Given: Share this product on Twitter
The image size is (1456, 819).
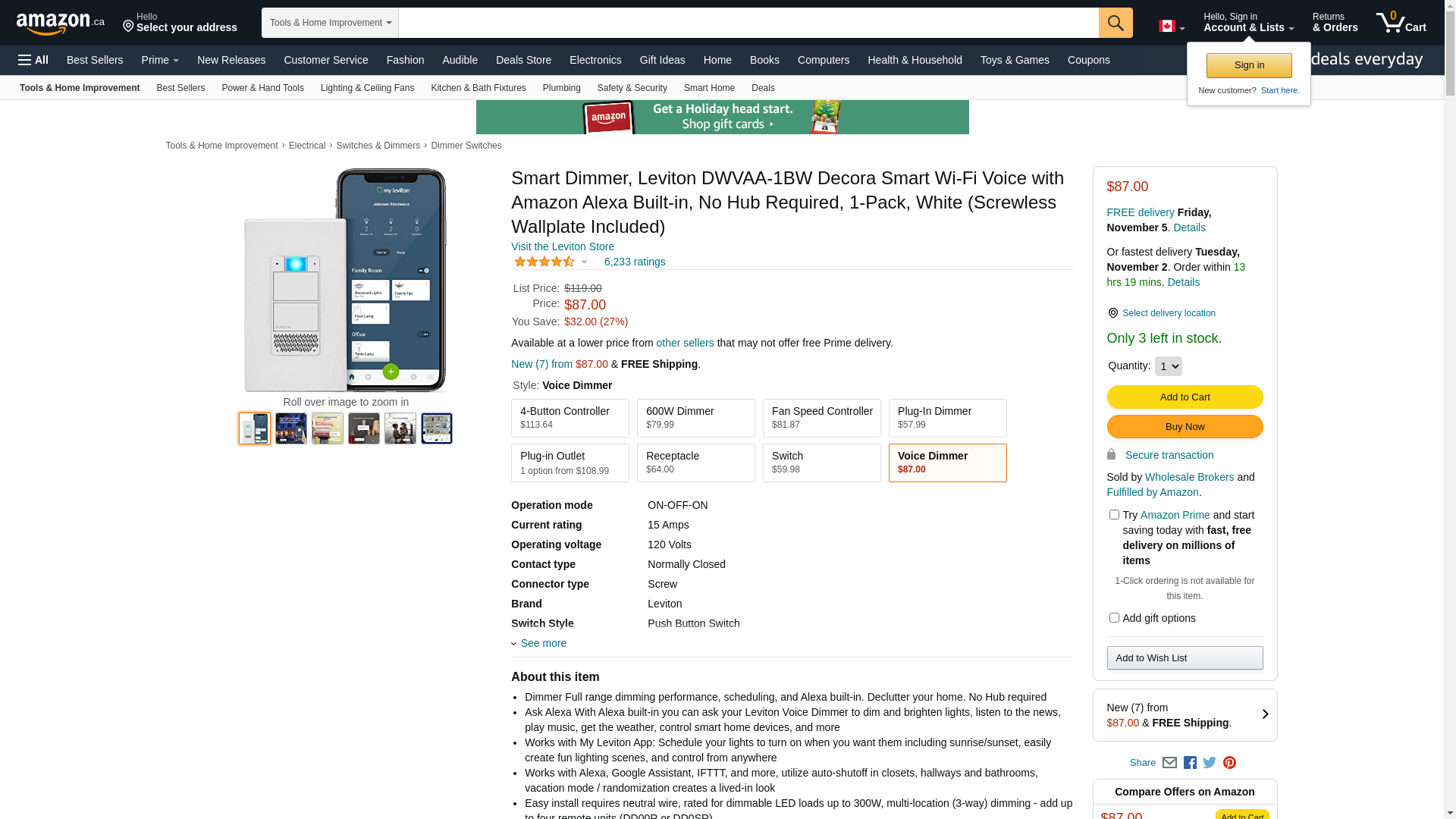Looking at the screenshot, I should pyautogui.click(x=1210, y=763).
